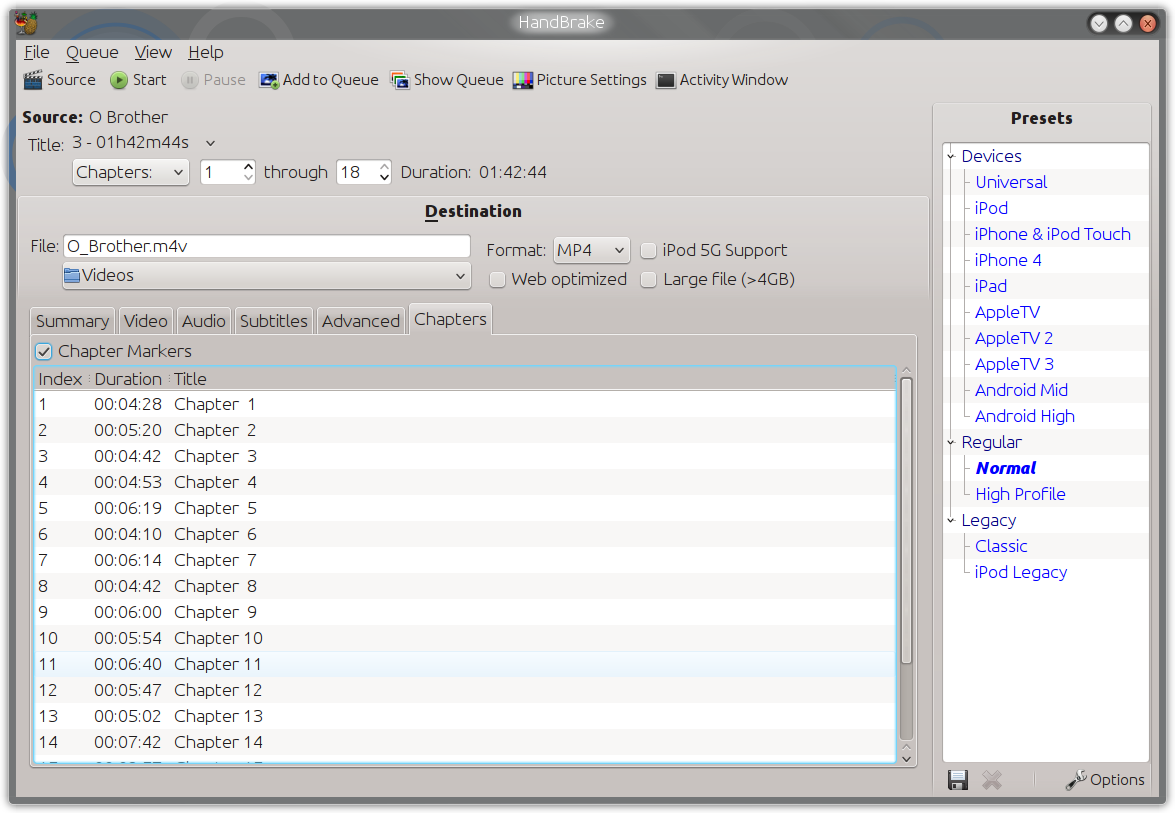Toggle the Chapter Markers checkbox

(43, 351)
